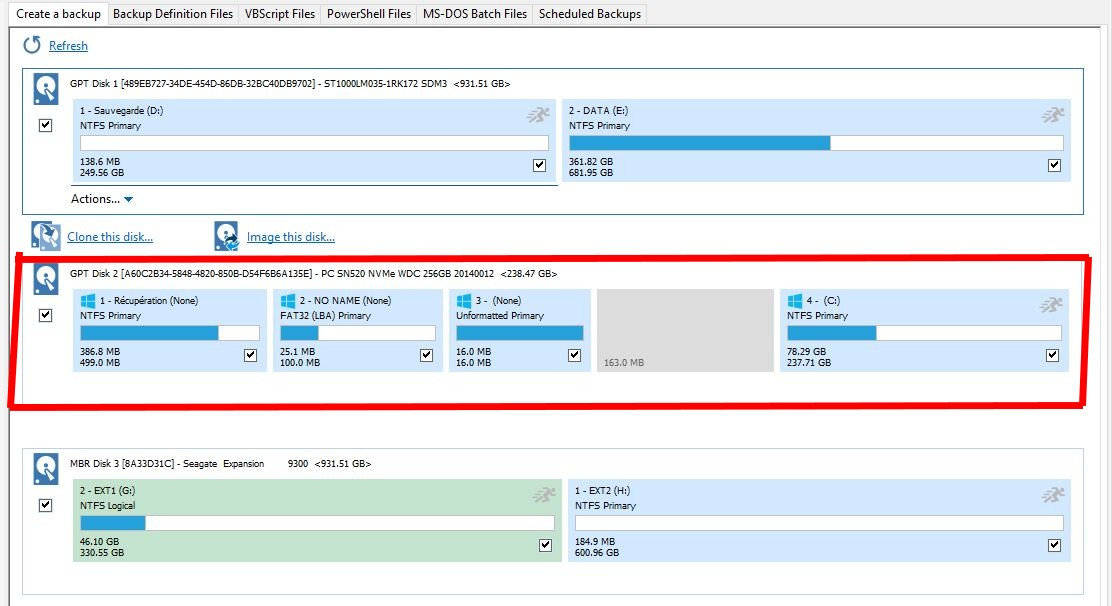Toggle the NO NAME FAT32 partition checkbox
The width and height of the screenshot is (1112, 606).
point(426,355)
